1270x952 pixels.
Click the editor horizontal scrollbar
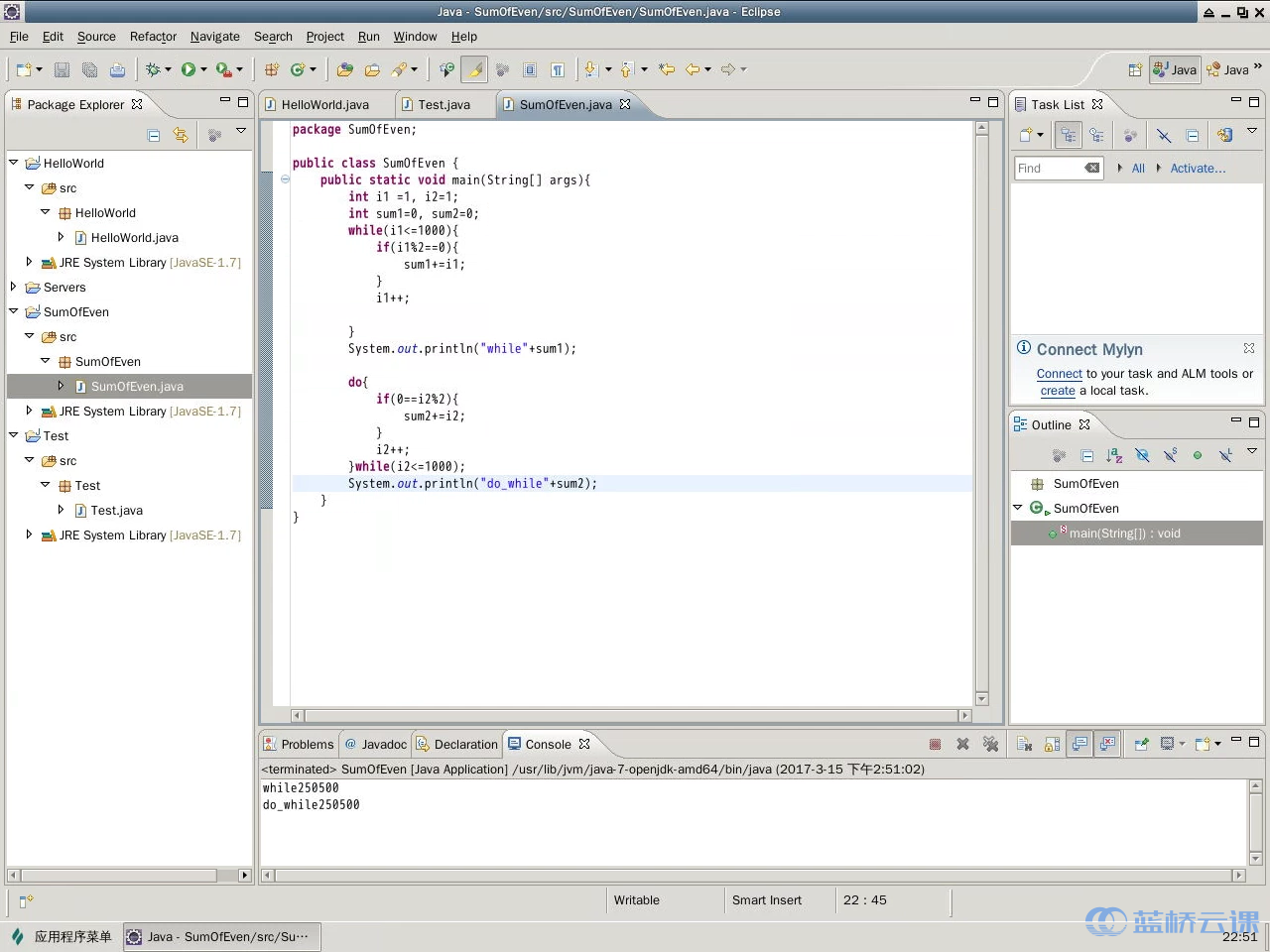(x=631, y=715)
